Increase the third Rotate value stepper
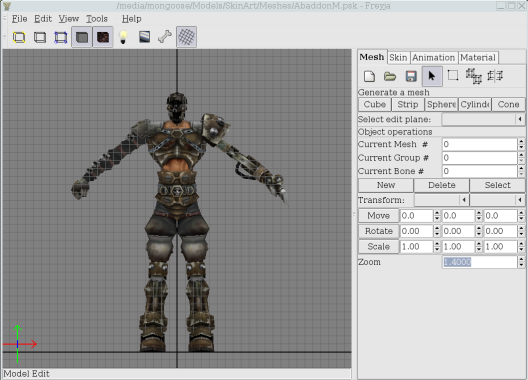 coord(521,228)
